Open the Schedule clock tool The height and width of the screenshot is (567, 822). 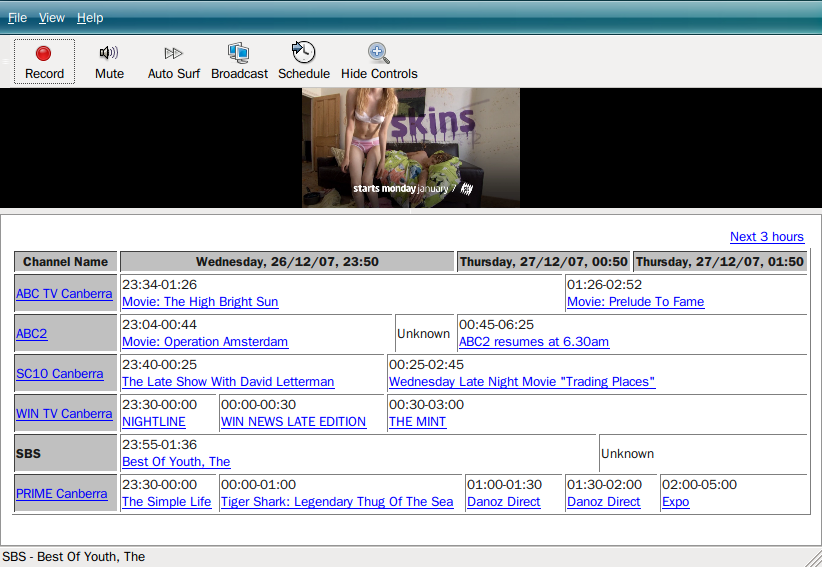[304, 61]
